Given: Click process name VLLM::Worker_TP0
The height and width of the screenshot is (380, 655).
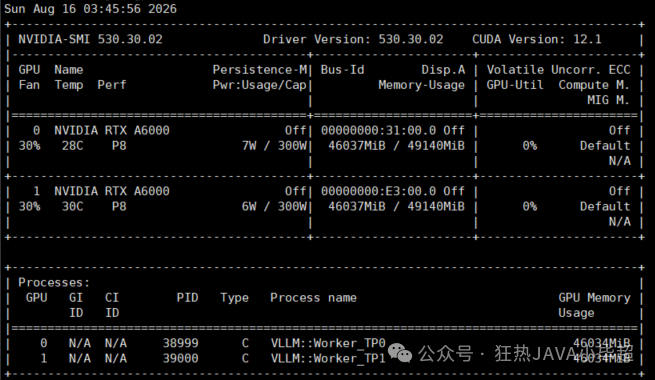Looking at the screenshot, I should tap(328, 343).
